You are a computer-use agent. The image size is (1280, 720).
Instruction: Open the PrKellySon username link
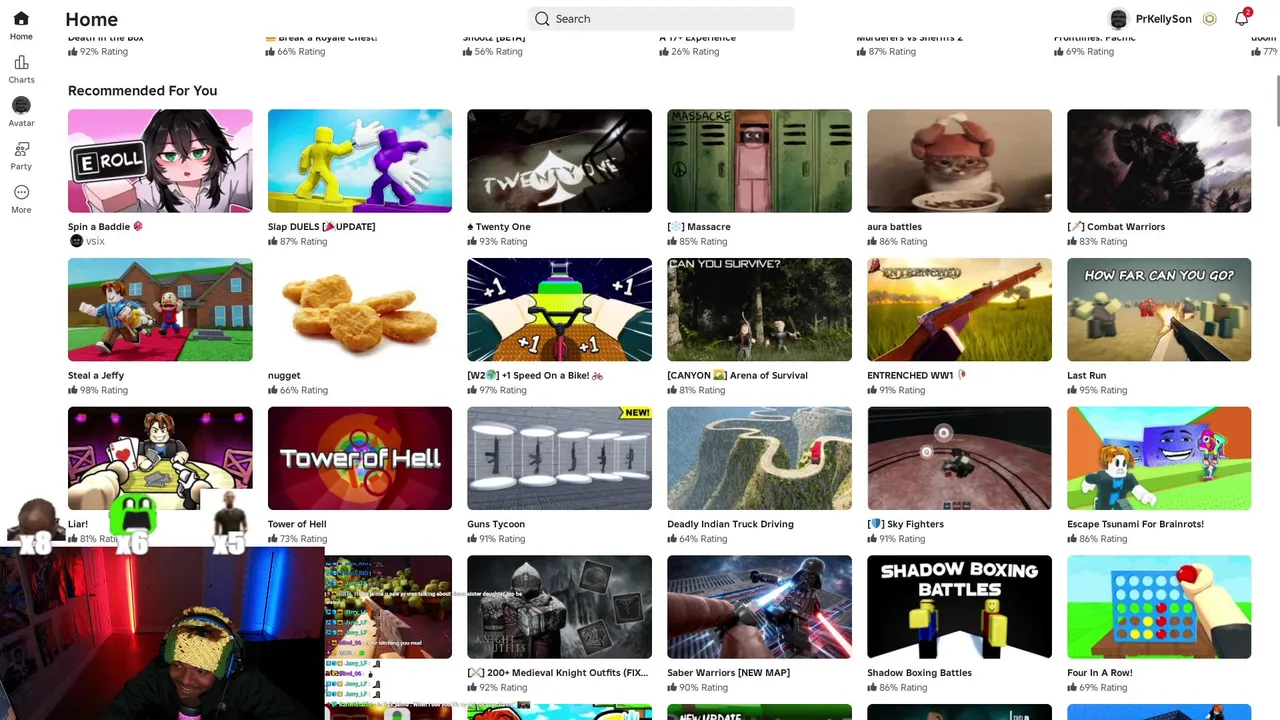coord(1163,19)
